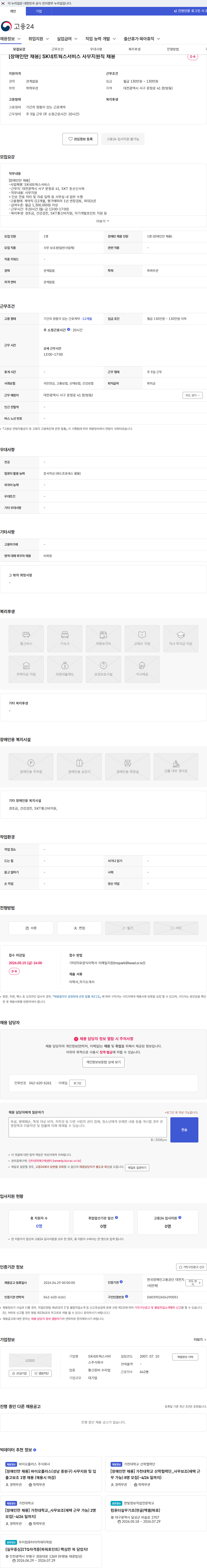
Task: Click the 장애인용 주차장 facility icon
Action: [31, 767]
